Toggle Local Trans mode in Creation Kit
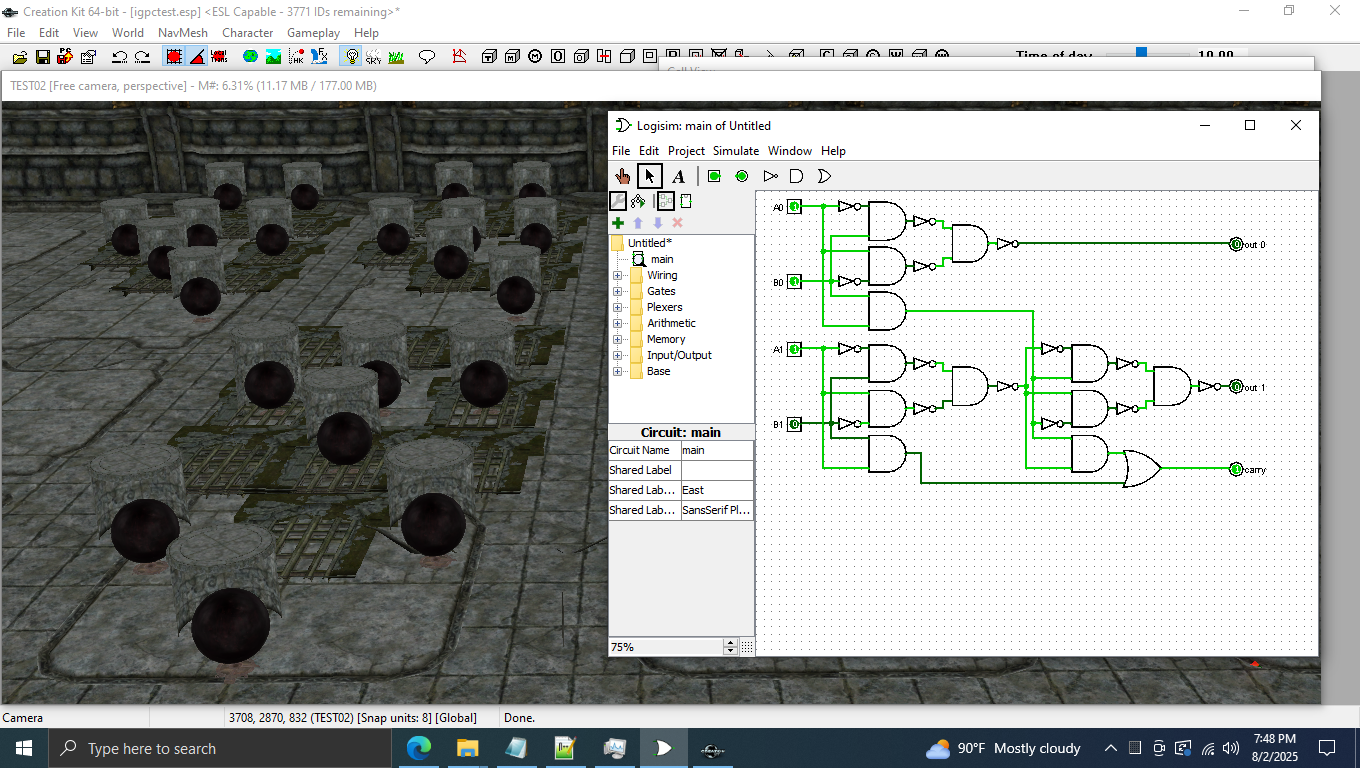This screenshot has height=768, width=1360. click(x=219, y=57)
